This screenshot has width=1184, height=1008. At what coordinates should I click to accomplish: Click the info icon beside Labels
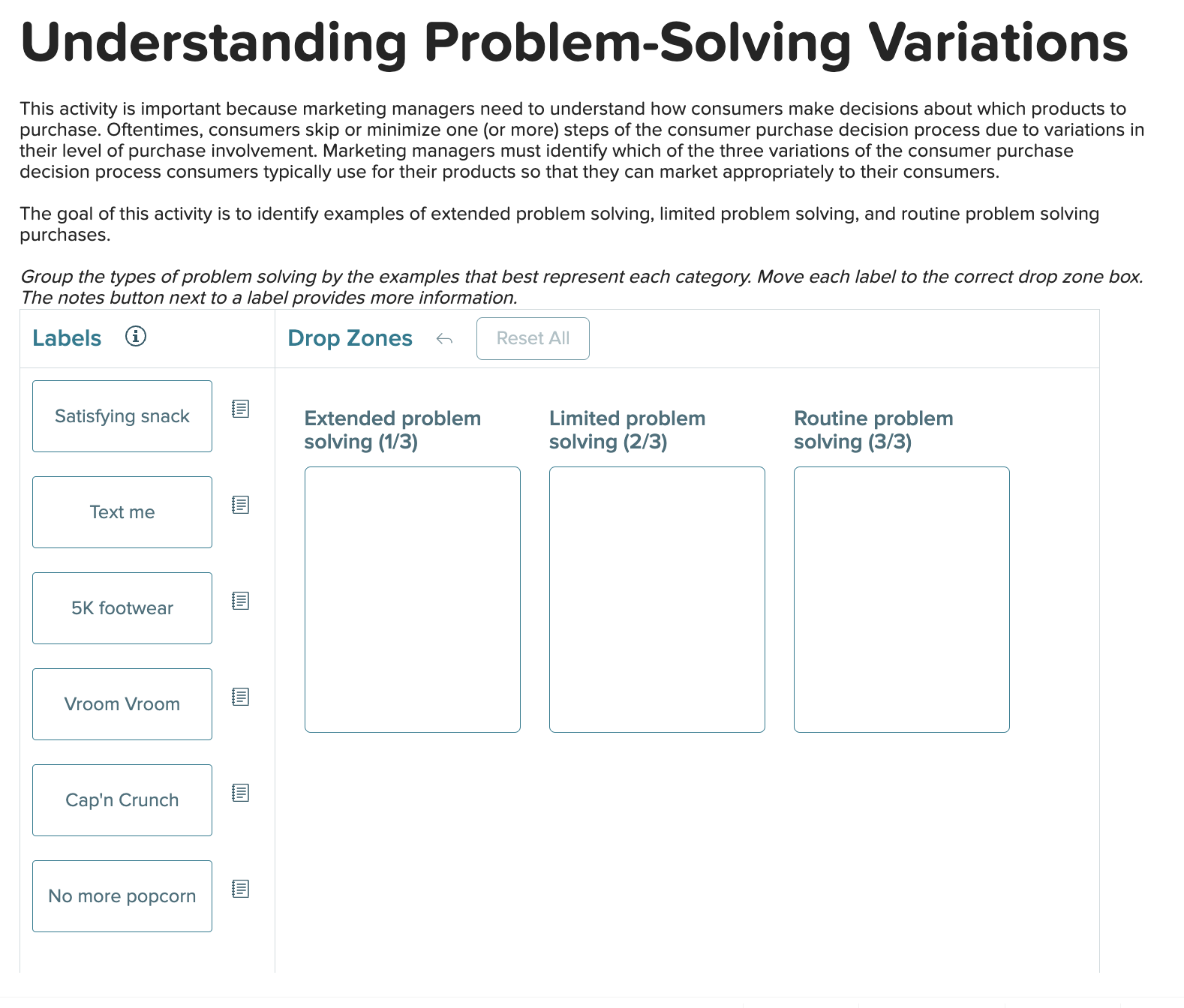(x=136, y=337)
